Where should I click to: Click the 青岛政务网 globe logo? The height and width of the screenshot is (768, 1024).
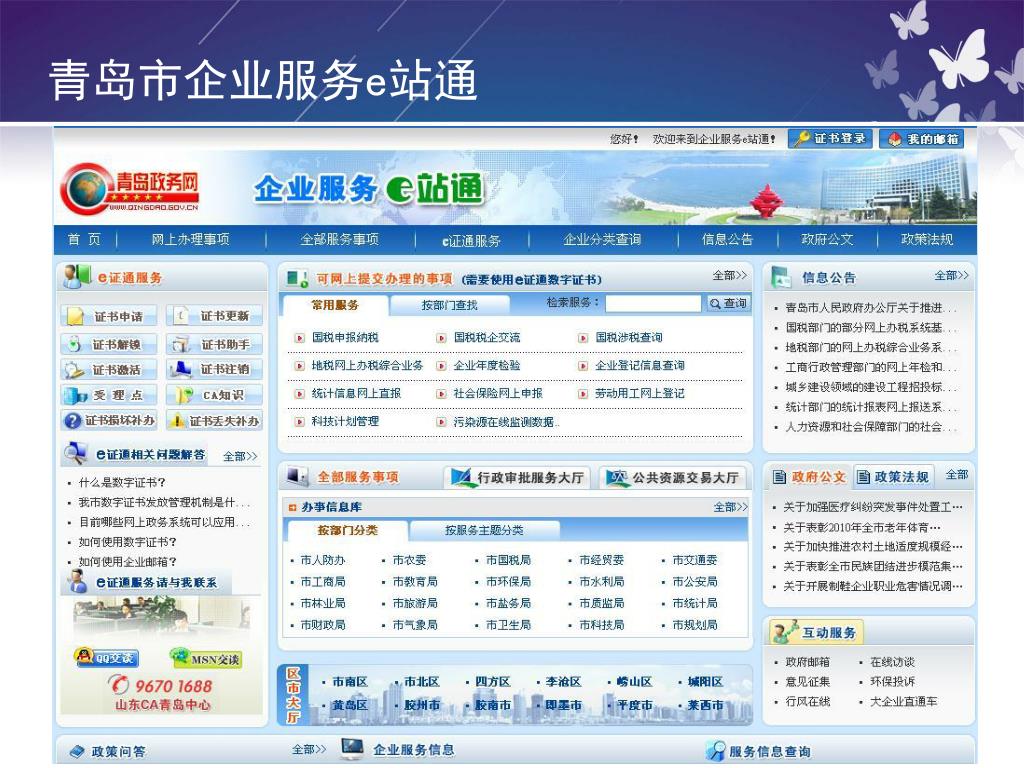click(x=129, y=189)
